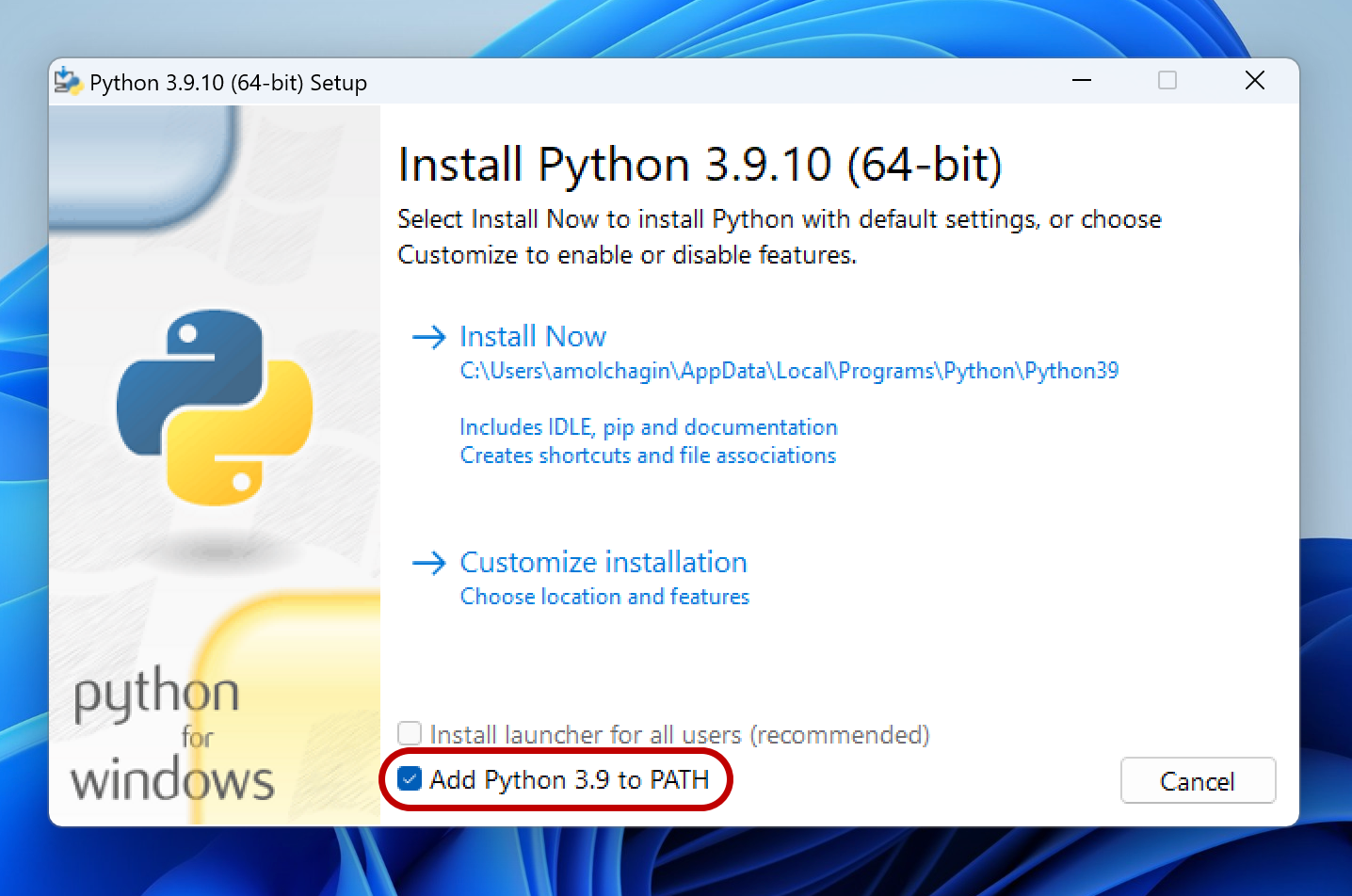Screen dimensions: 1352x896
Task: Click 'Creates shortcuts and file associations' text
Action: pos(648,456)
